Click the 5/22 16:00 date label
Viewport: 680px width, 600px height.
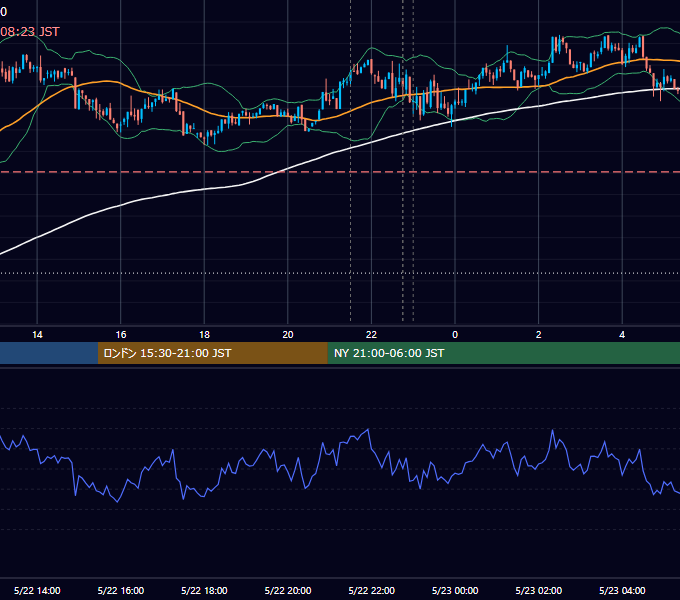point(121,590)
